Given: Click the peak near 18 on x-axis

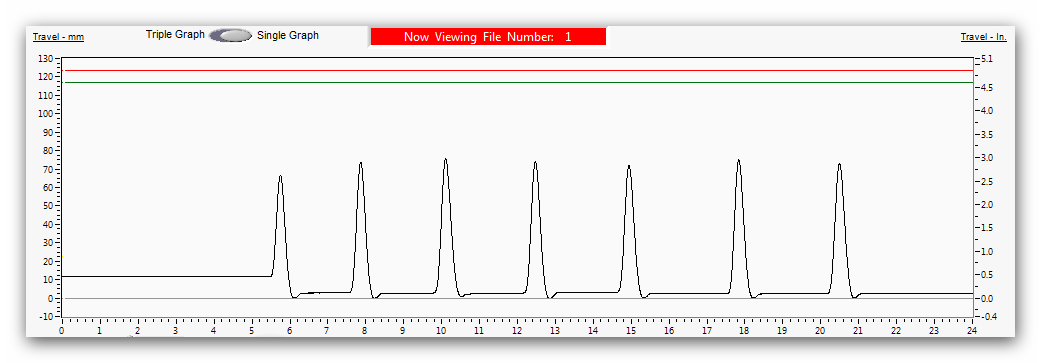Looking at the screenshot, I should click(738, 161).
